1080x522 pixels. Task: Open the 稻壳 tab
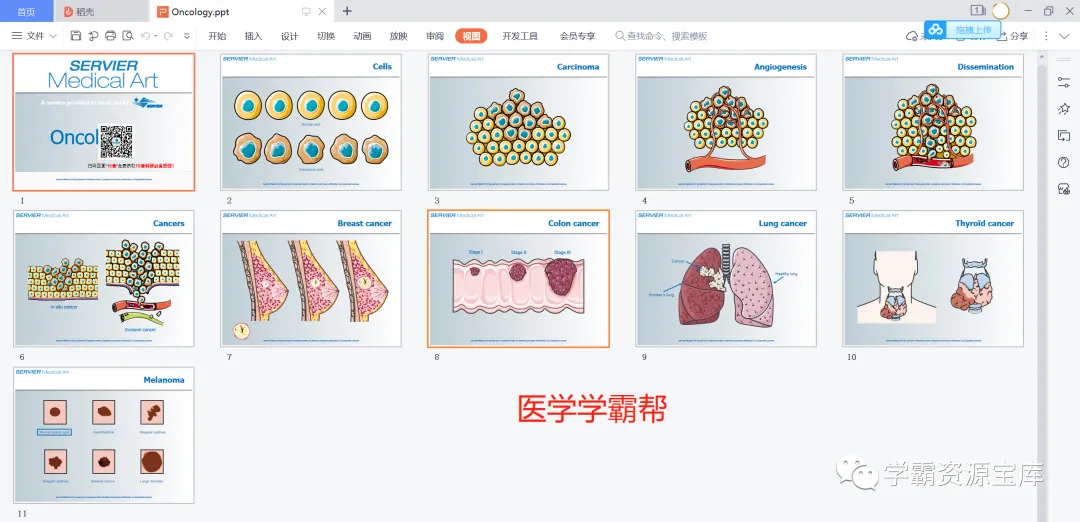coord(102,12)
